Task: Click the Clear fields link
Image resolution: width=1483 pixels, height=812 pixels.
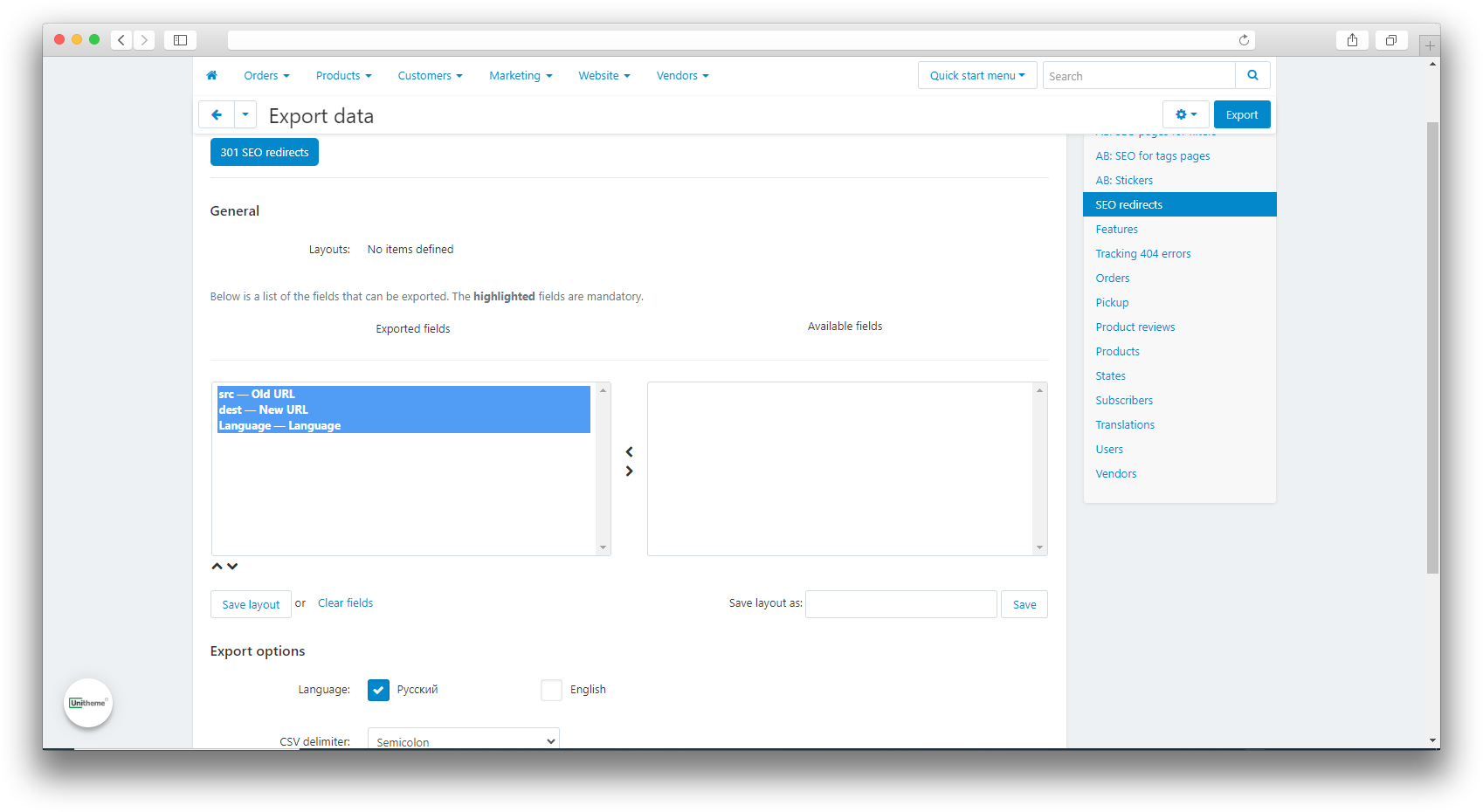Action: [345, 603]
